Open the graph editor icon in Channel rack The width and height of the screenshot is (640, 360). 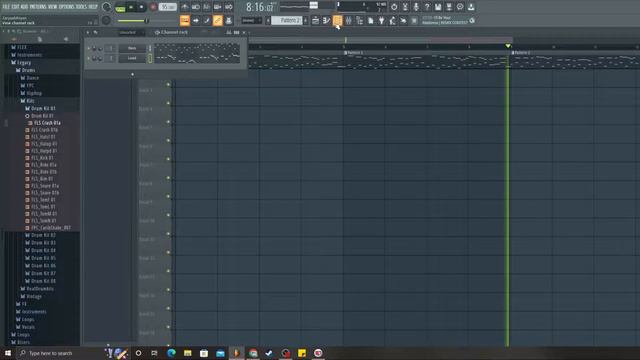coord(229,32)
